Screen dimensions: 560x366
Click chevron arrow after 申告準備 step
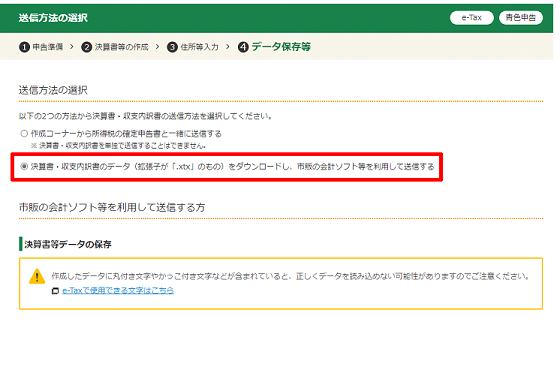pos(72,47)
